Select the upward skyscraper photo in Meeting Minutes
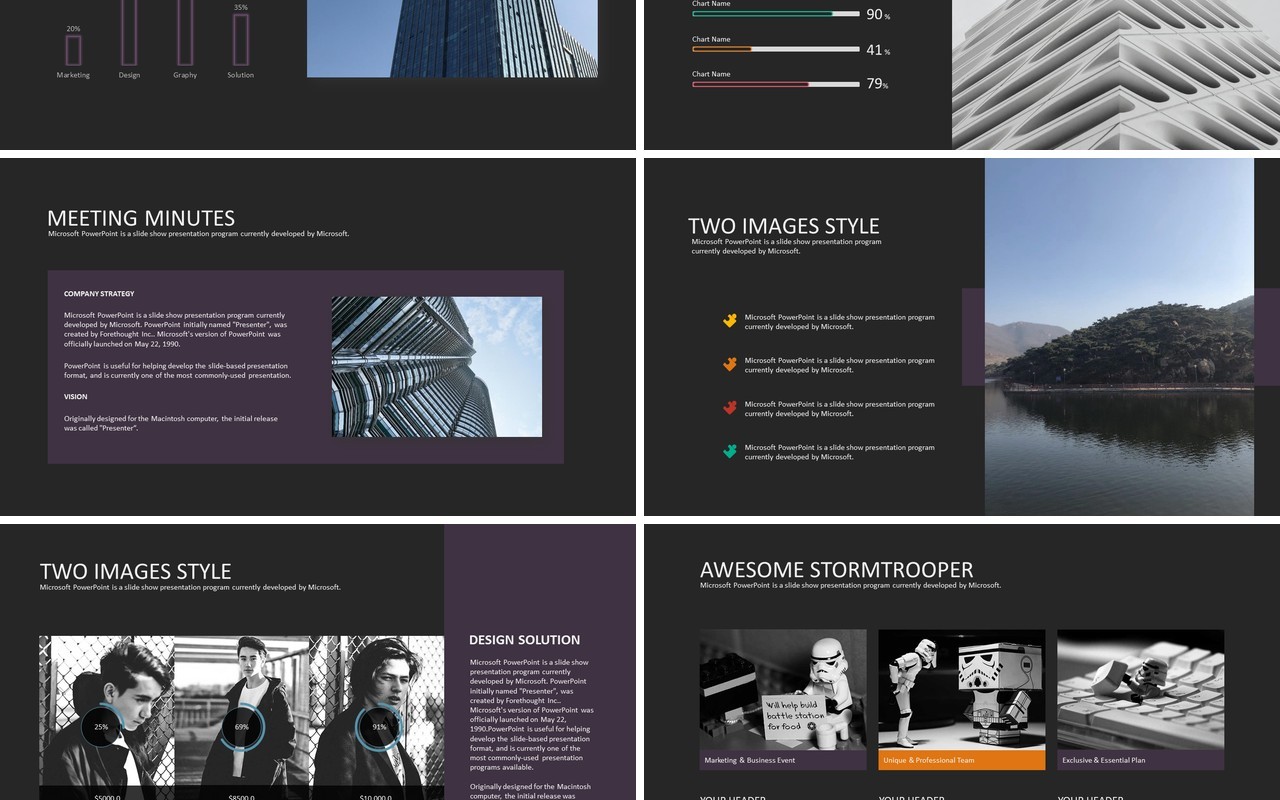Viewport: 1280px width, 800px height. [x=437, y=367]
